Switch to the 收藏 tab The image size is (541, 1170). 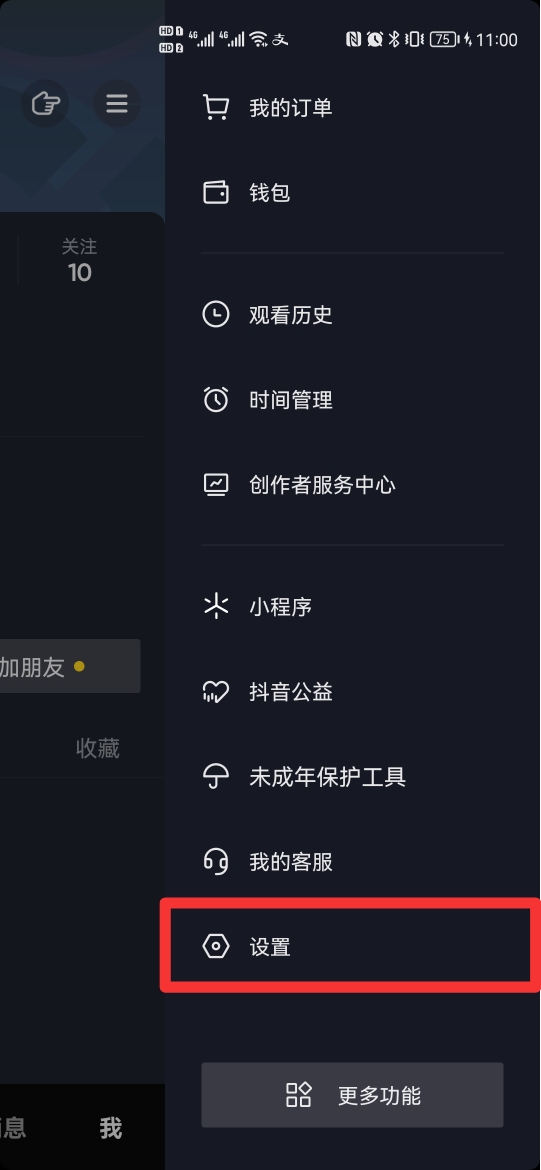(x=98, y=748)
